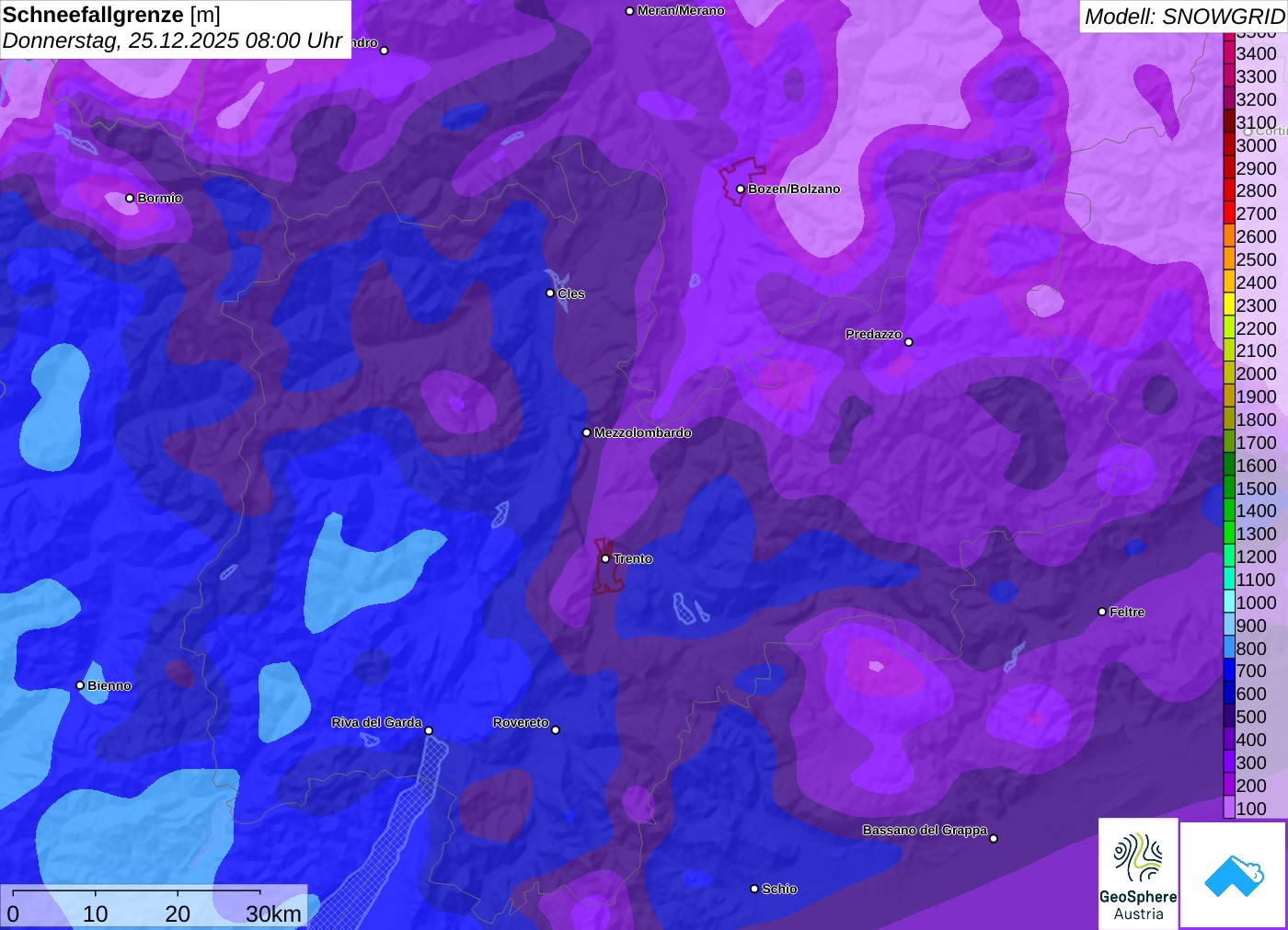This screenshot has width=1288, height=930.
Task: Click the legend value "400"
Action: click(x=1251, y=740)
